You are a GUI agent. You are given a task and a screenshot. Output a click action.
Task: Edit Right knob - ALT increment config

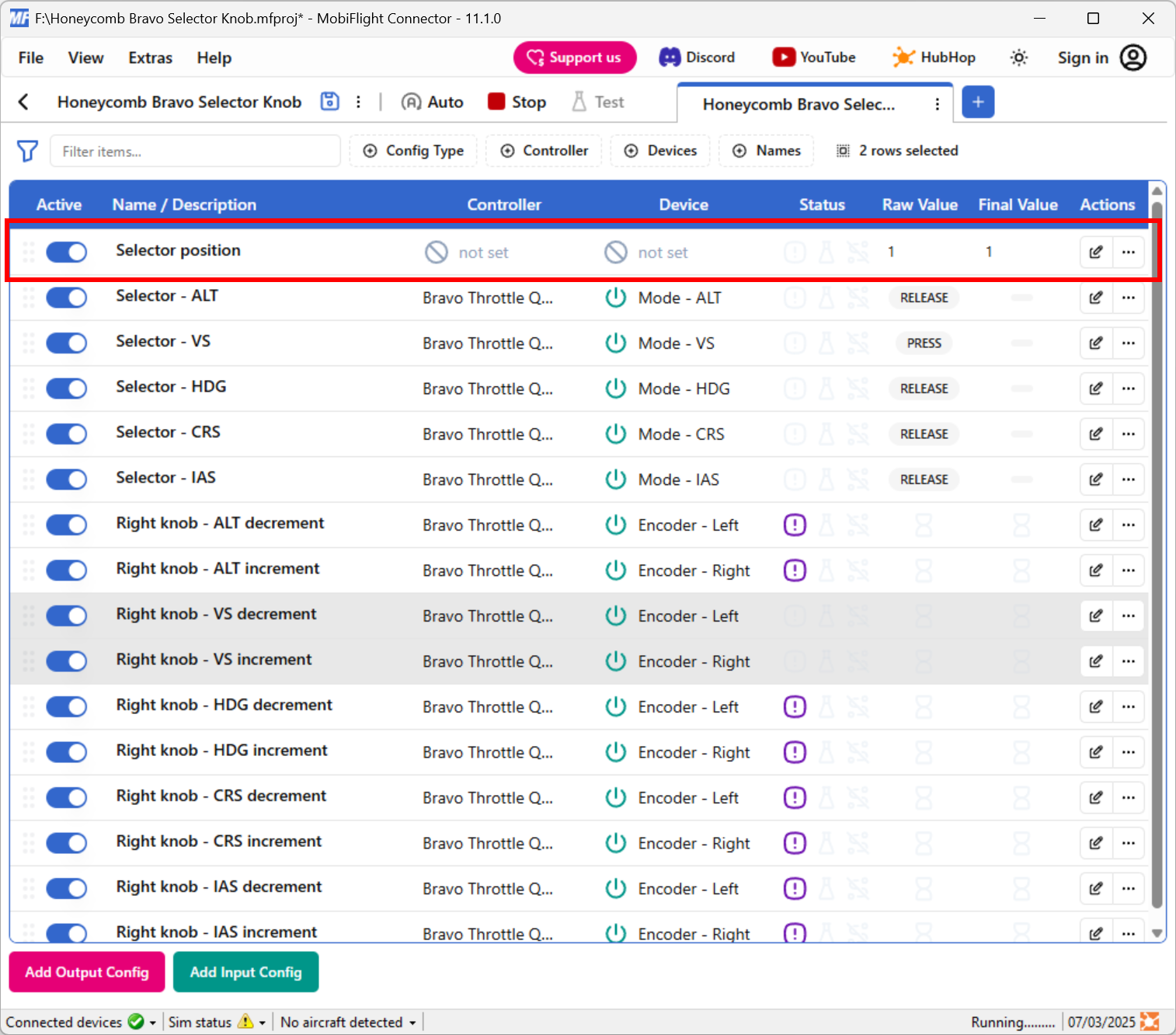coord(1096,570)
